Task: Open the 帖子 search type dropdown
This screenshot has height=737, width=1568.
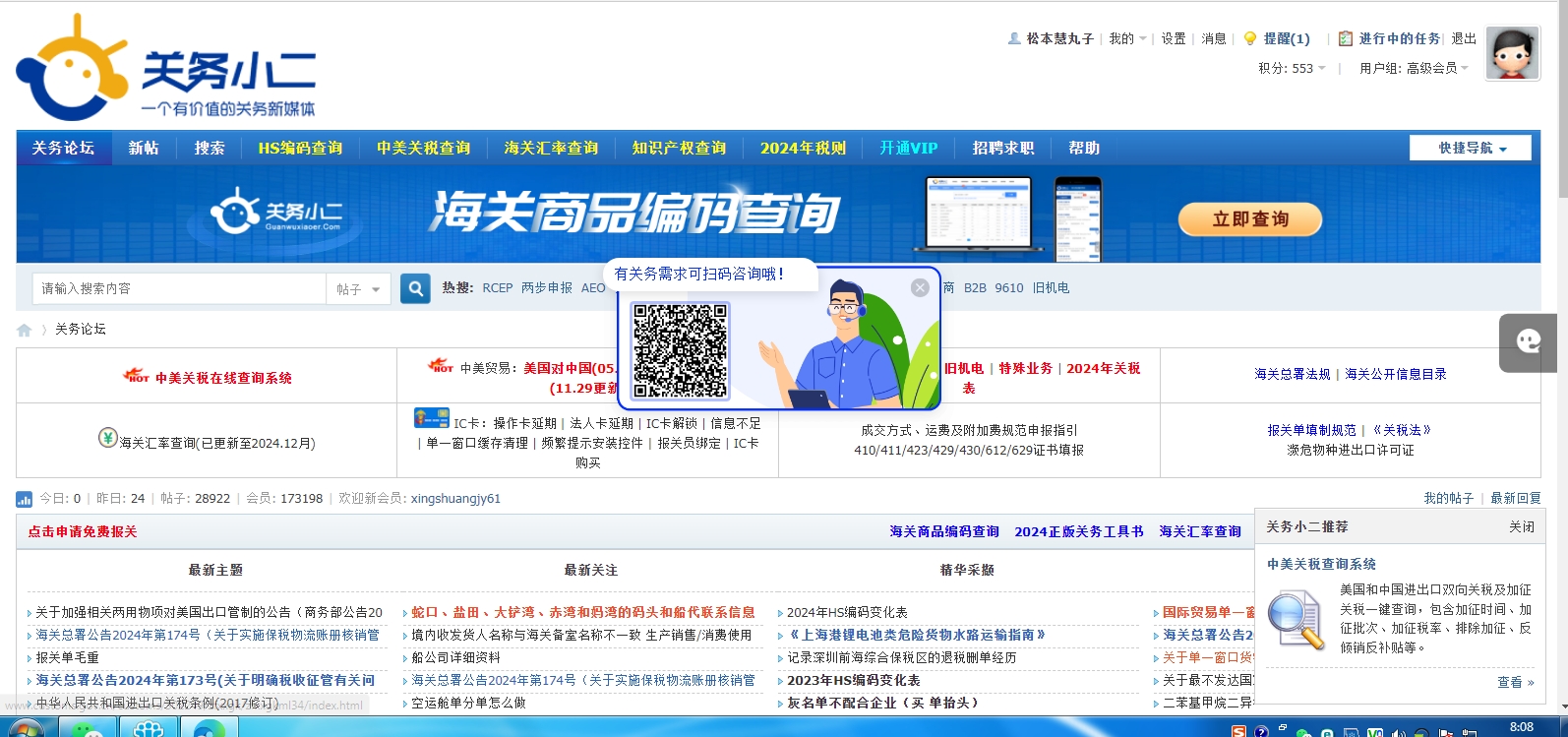Action: (358, 289)
